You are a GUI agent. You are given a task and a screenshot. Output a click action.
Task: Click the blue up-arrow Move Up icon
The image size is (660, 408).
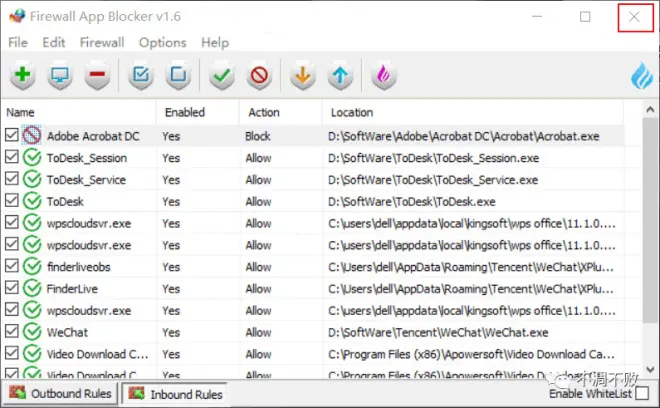(x=340, y=75)
